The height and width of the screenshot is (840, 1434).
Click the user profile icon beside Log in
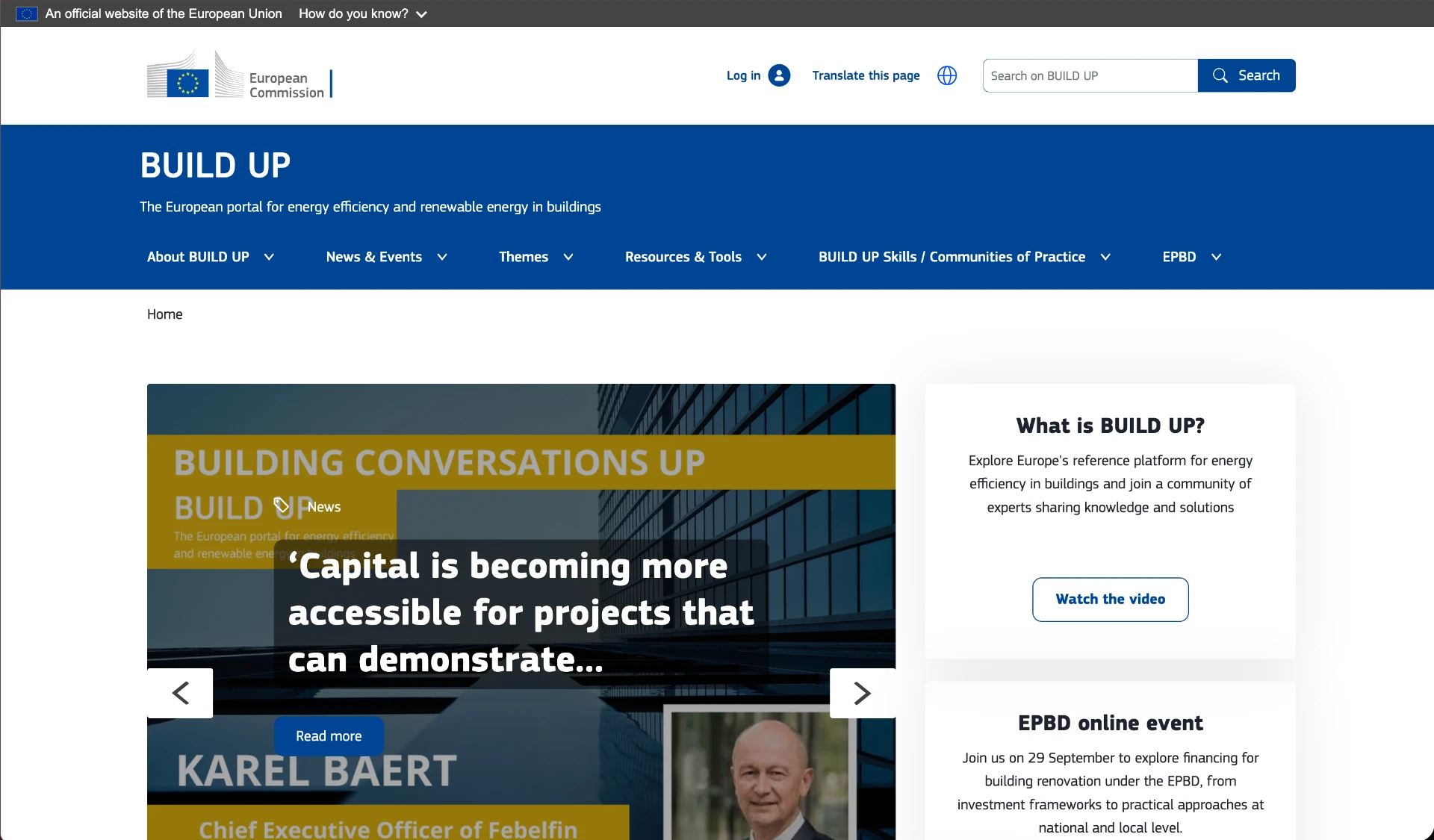click(x=779, y=75)
